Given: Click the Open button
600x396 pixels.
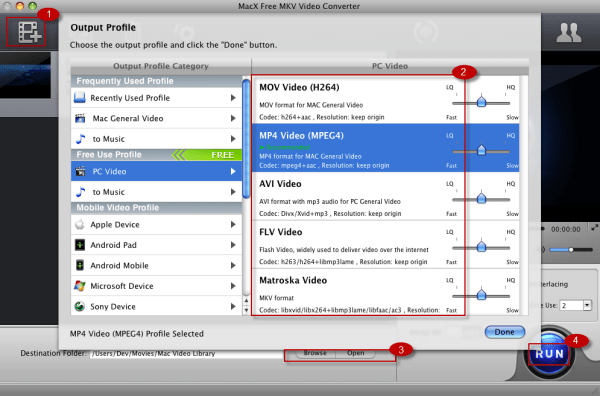Looking at the screenshot, I should [355, 353].
